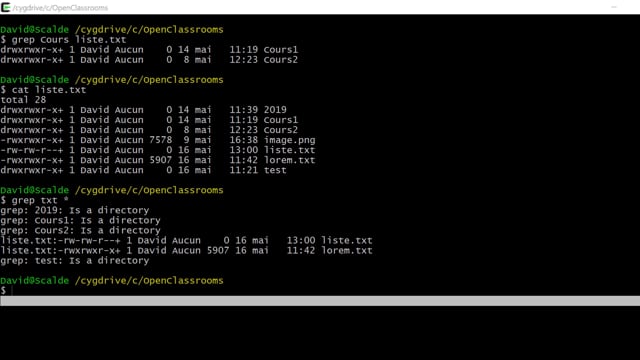Click 'lorem.txt' row with size 5907 in cat output
Screen dimensions: 640x360
click(x=158, y=160)
